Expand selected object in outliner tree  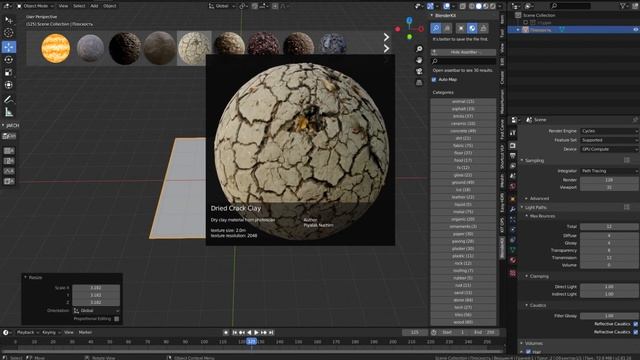[x=518, y=30]
